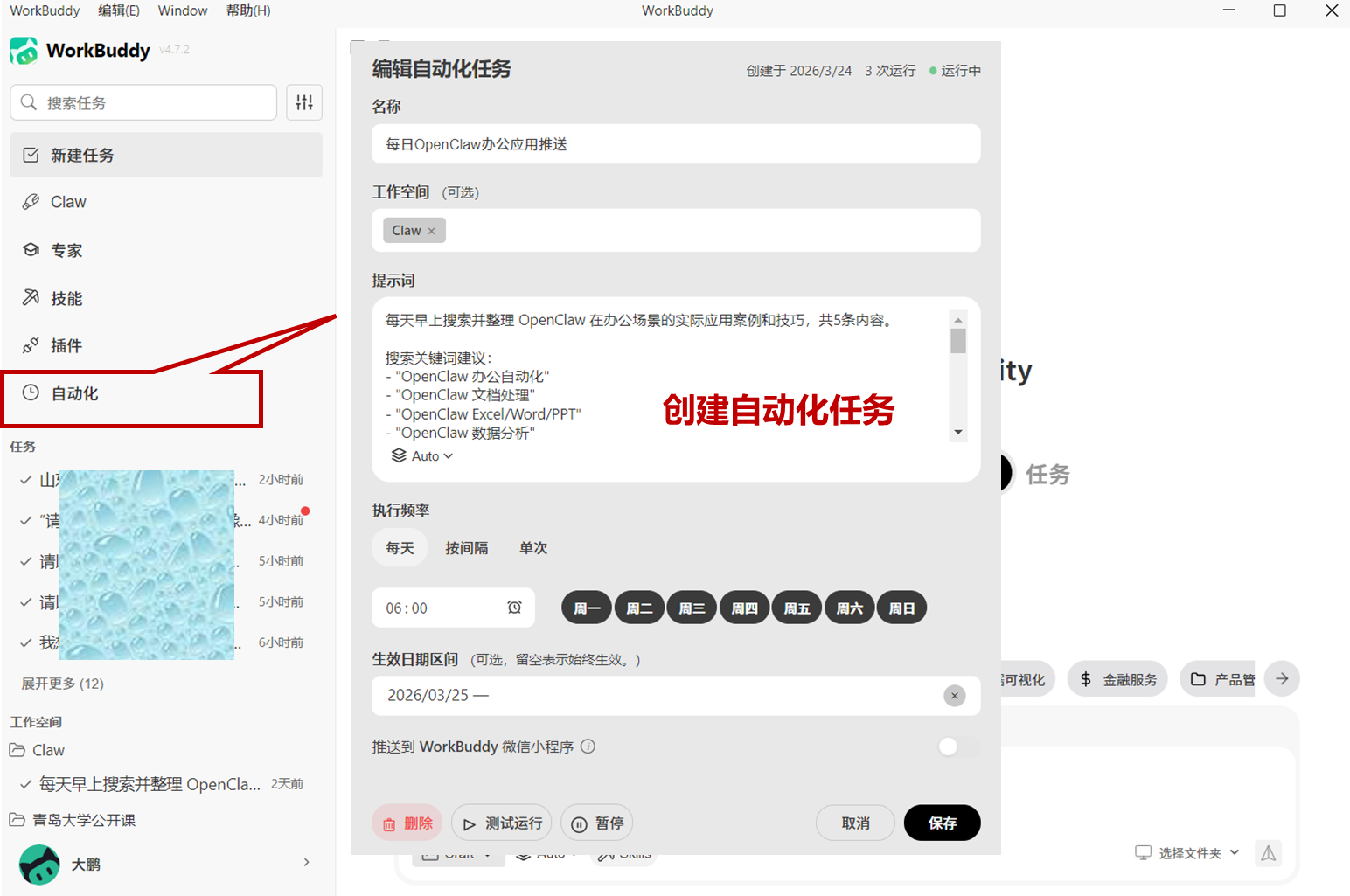This screenshot has height=896, width=1350.
Task: Click the WorkBuddy logo icon
Action: point(24,51)
